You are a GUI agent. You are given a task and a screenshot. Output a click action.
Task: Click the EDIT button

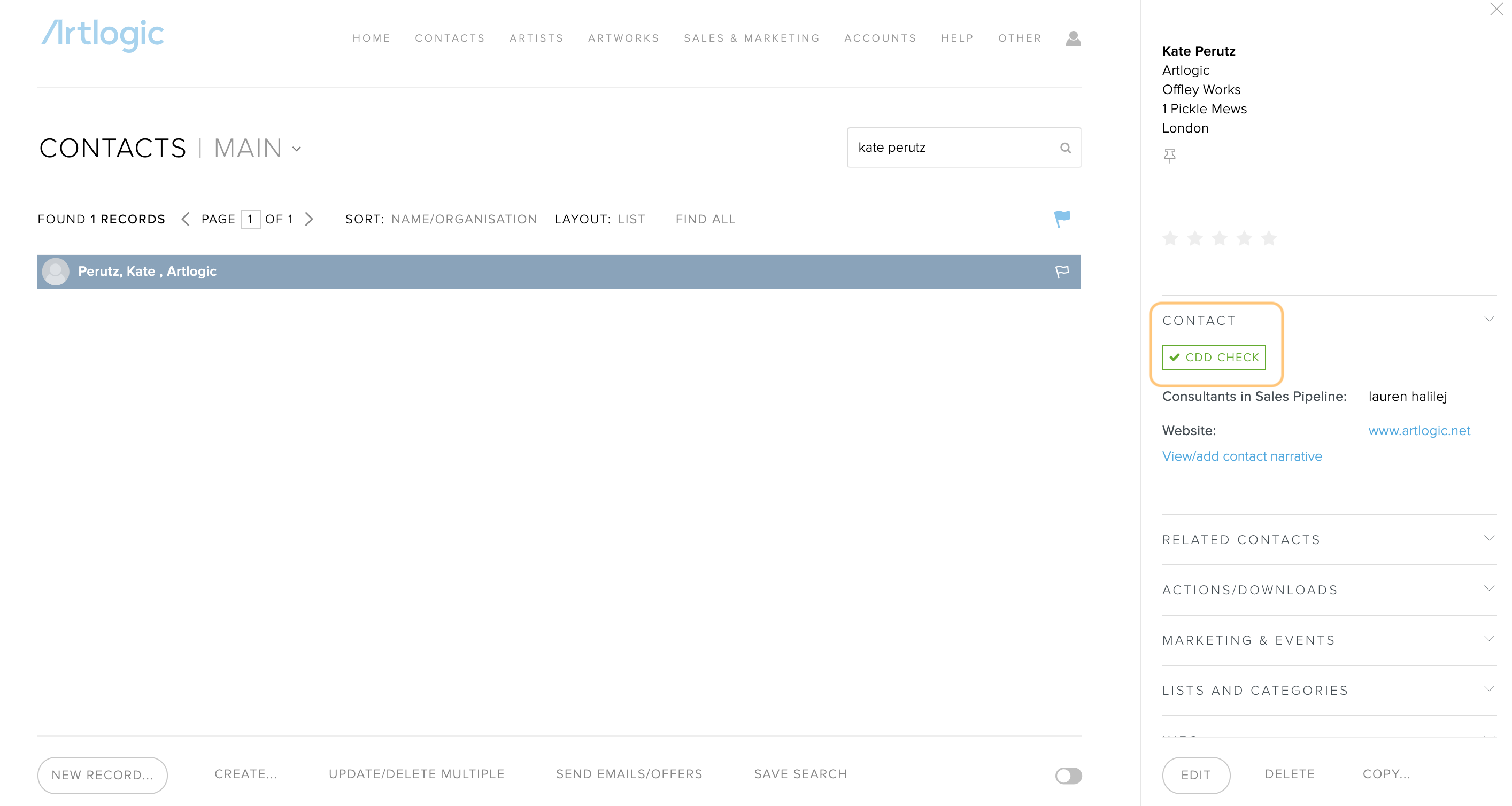tap(1195, 776)
